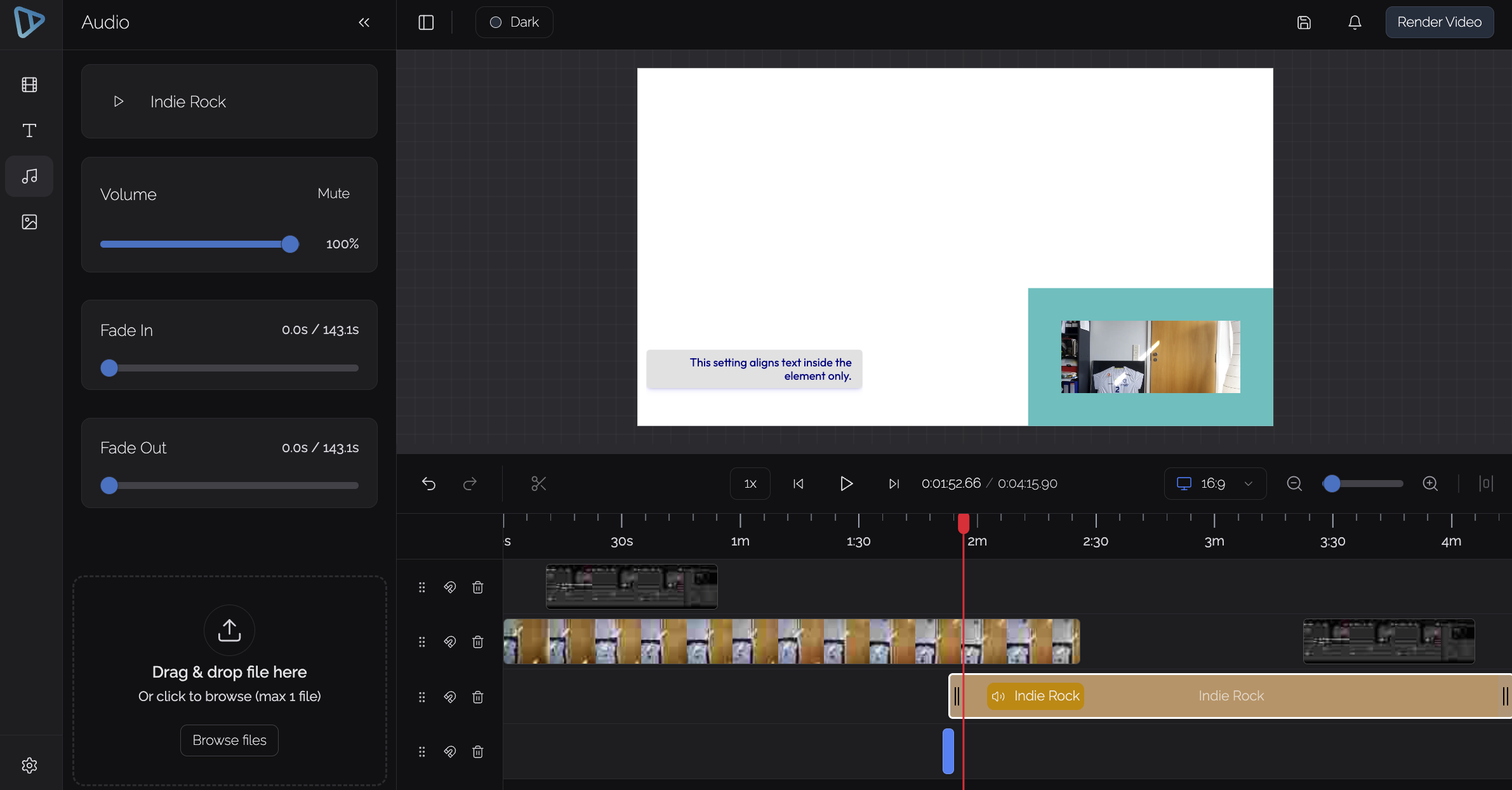Open the Text tool panel

tap(29, 130)
